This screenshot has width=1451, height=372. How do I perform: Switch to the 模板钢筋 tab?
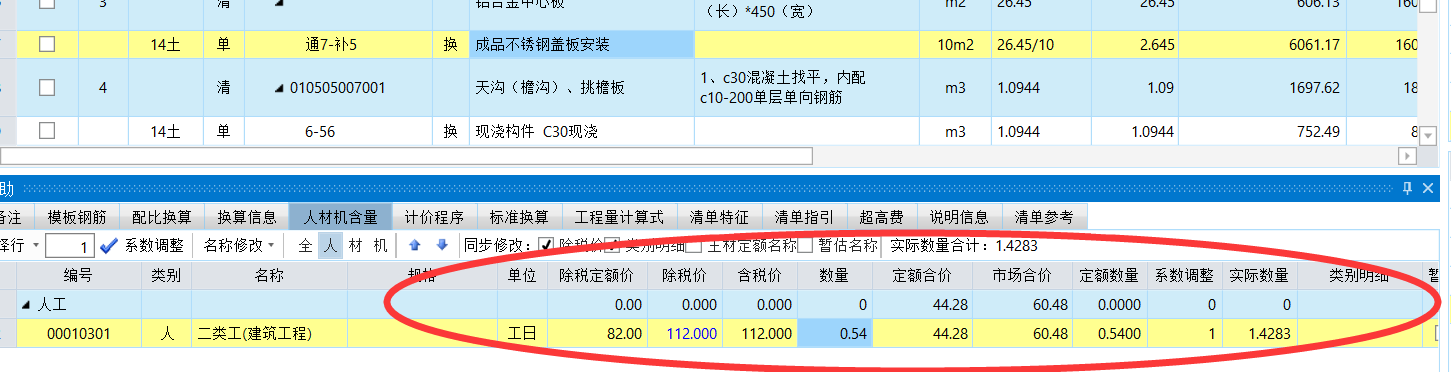[x=76, y=217]
